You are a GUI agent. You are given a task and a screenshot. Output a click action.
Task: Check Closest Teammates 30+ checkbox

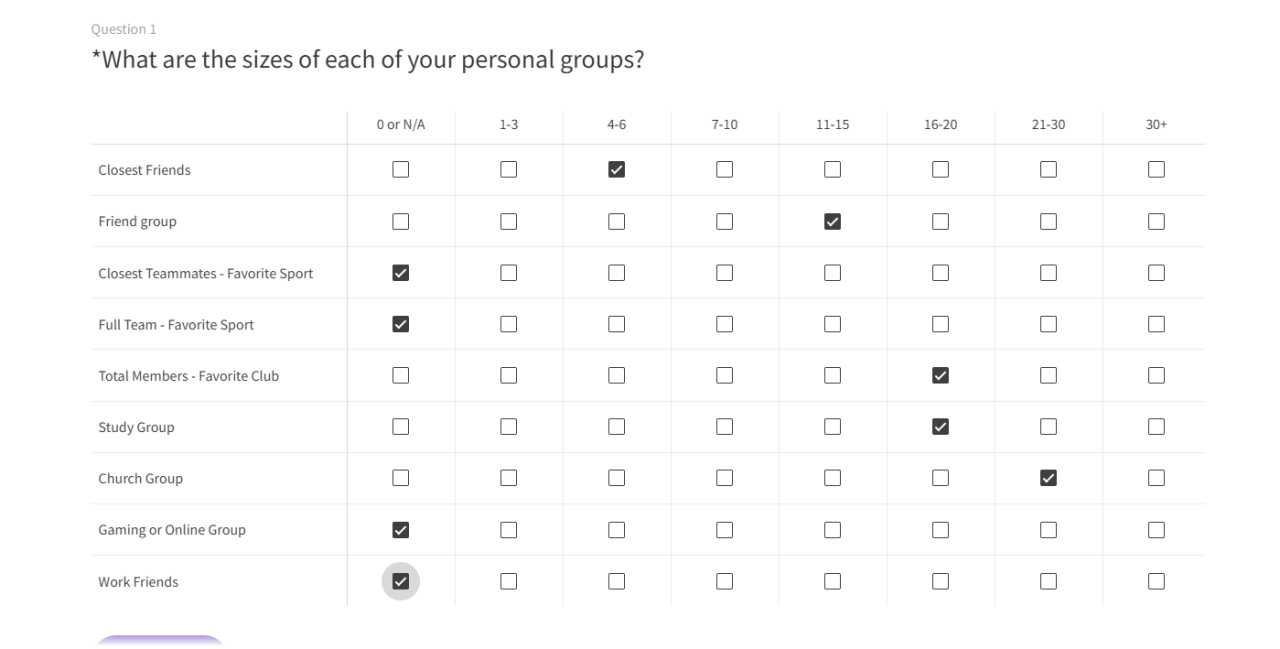(x=1156, y=273)
